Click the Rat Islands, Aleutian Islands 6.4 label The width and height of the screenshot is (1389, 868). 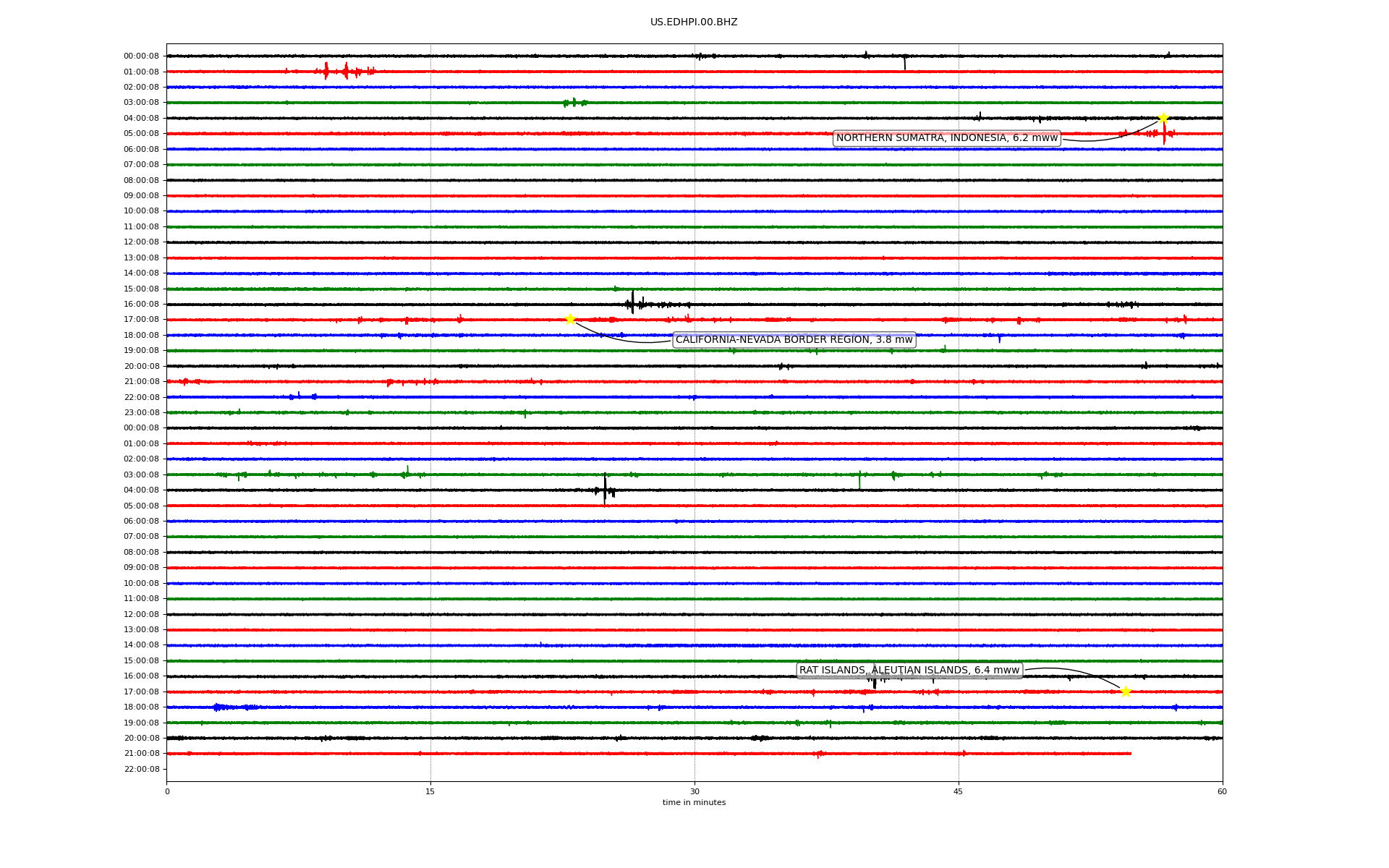(x=909, y=671)
